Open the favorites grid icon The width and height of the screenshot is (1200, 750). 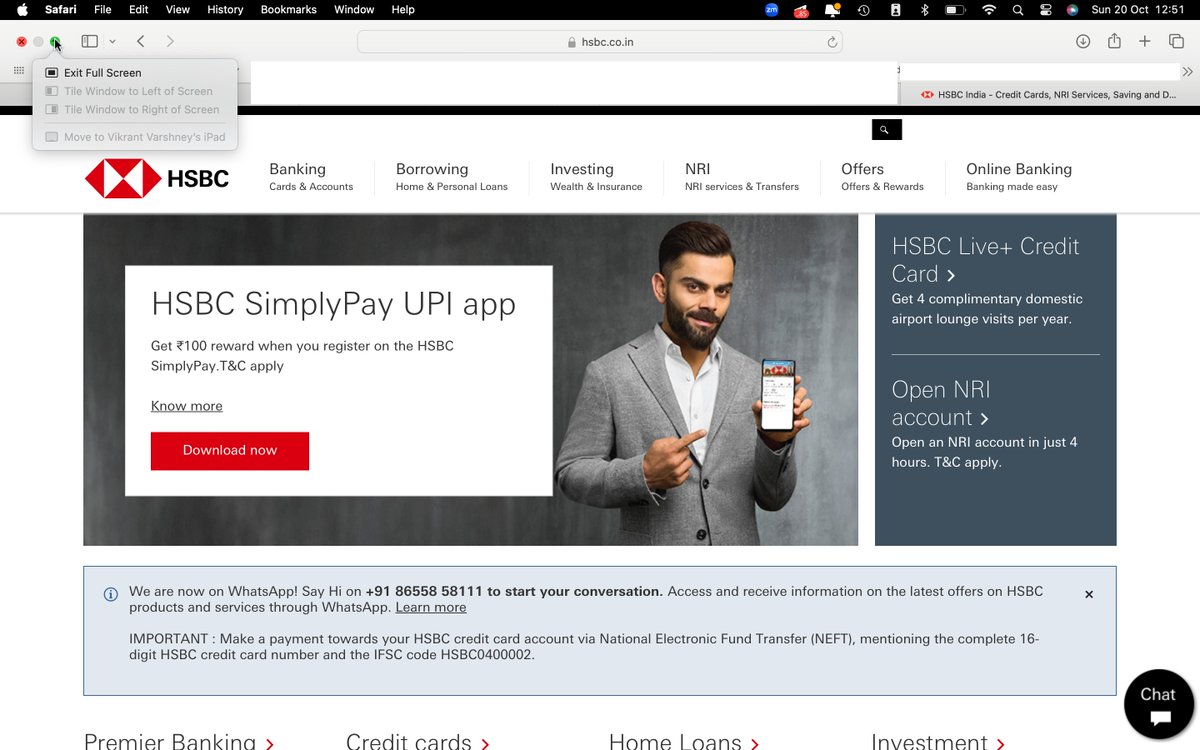[19, 71]
